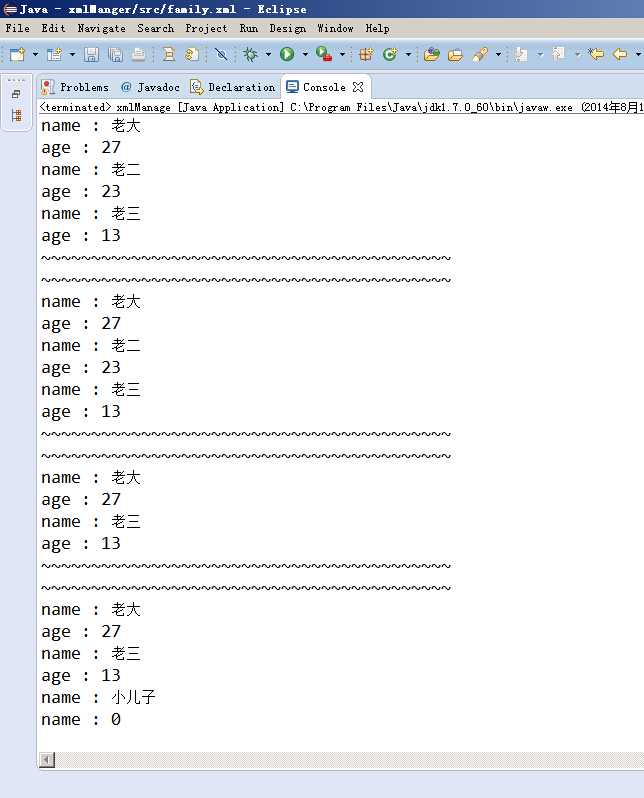Expand the dropdown beside second New icon

[72, 54]
